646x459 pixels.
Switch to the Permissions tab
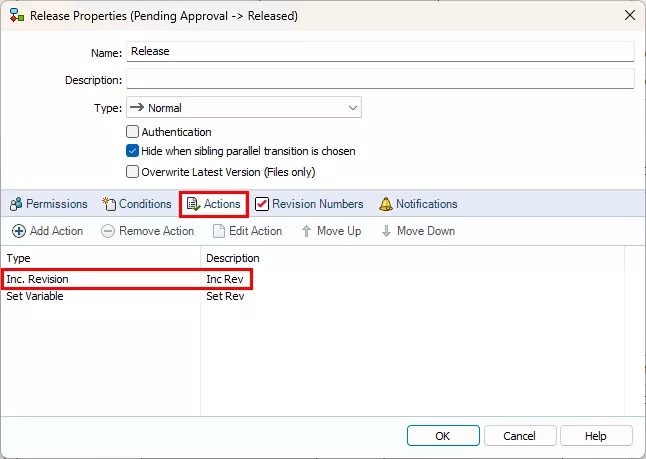pos(49,204)
